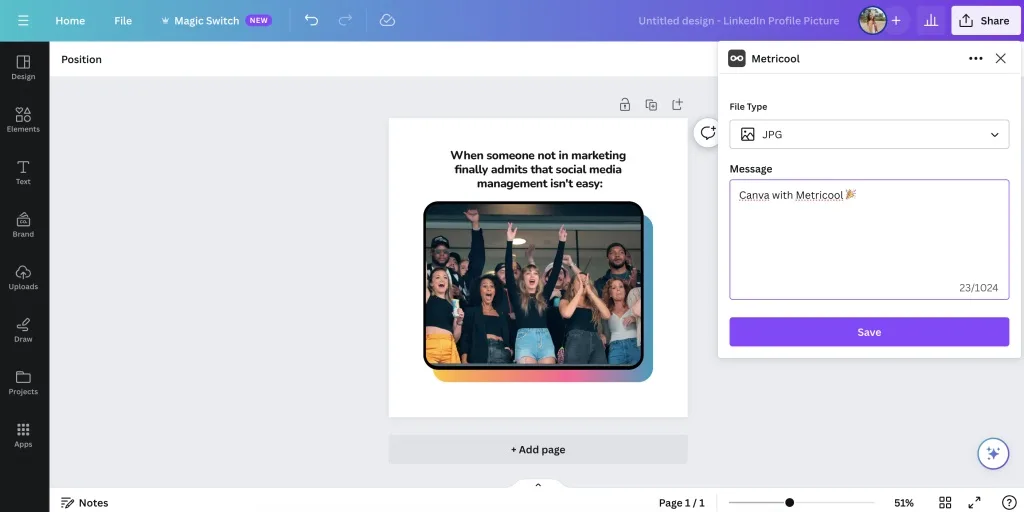The height and width of the screenshot is (512, 1024).
Task: Select the meme caption text block
Action: (538, 169)
